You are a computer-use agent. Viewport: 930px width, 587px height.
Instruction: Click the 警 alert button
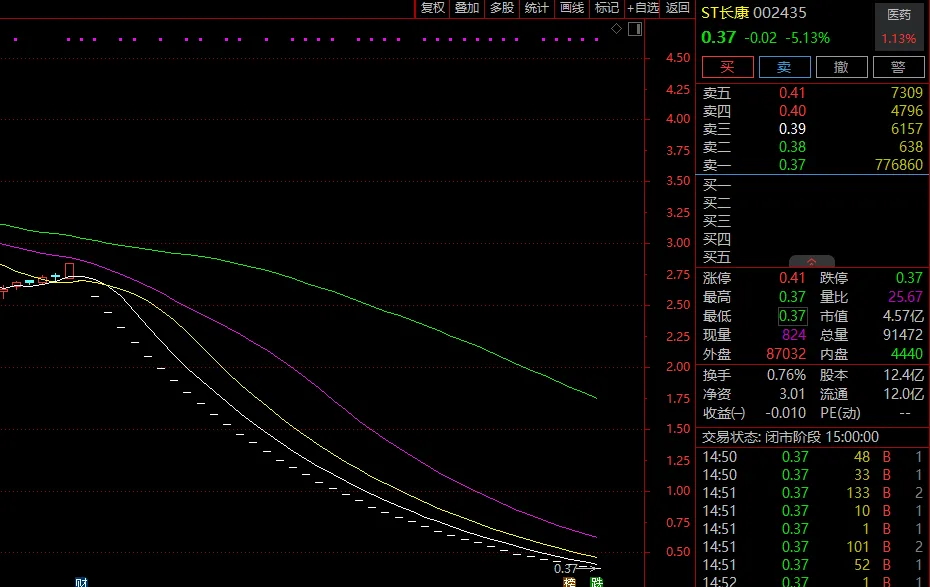tap(899, 67)
